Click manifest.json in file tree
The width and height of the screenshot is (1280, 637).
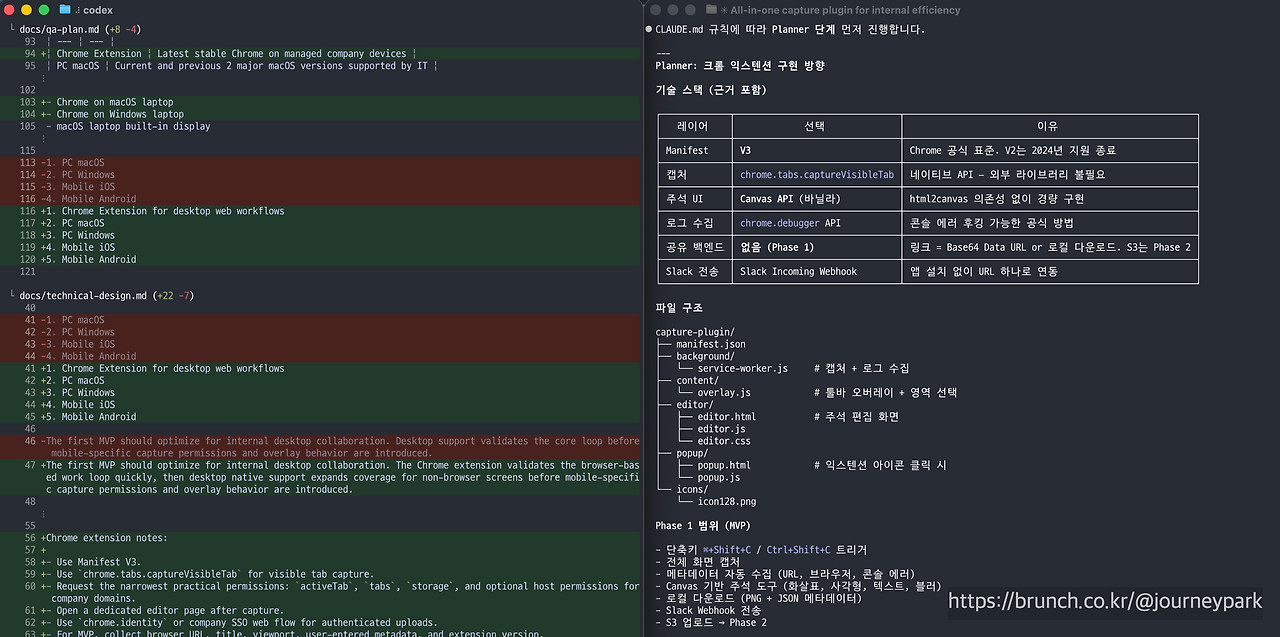pos(710,344)
